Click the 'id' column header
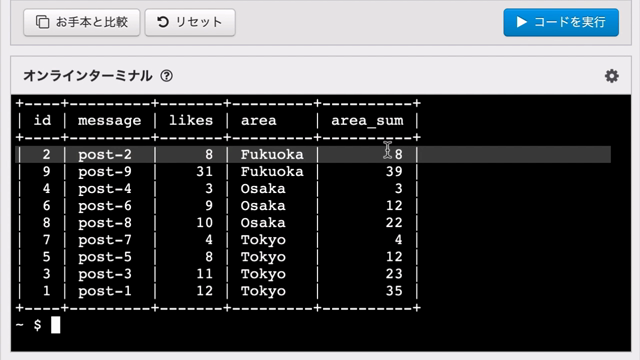The width and height of the screenshot is (640, 360). [42, 120]
